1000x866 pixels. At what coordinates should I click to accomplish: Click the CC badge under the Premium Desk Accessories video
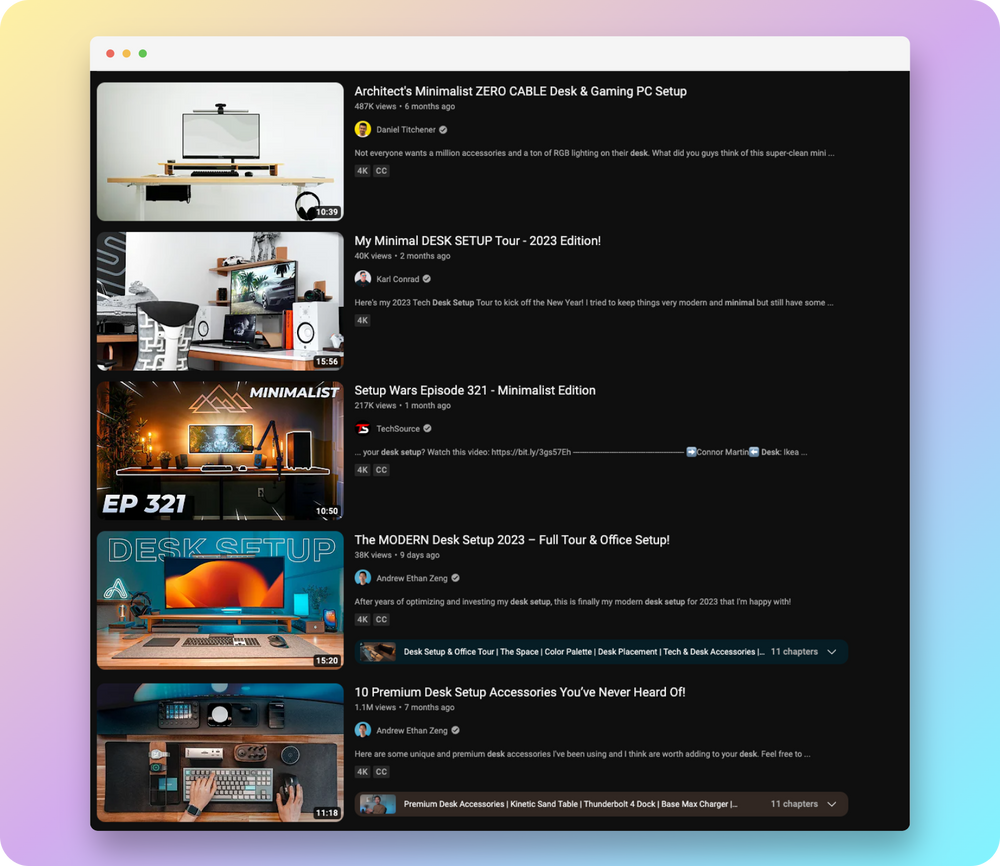click(x=381, y=771)
